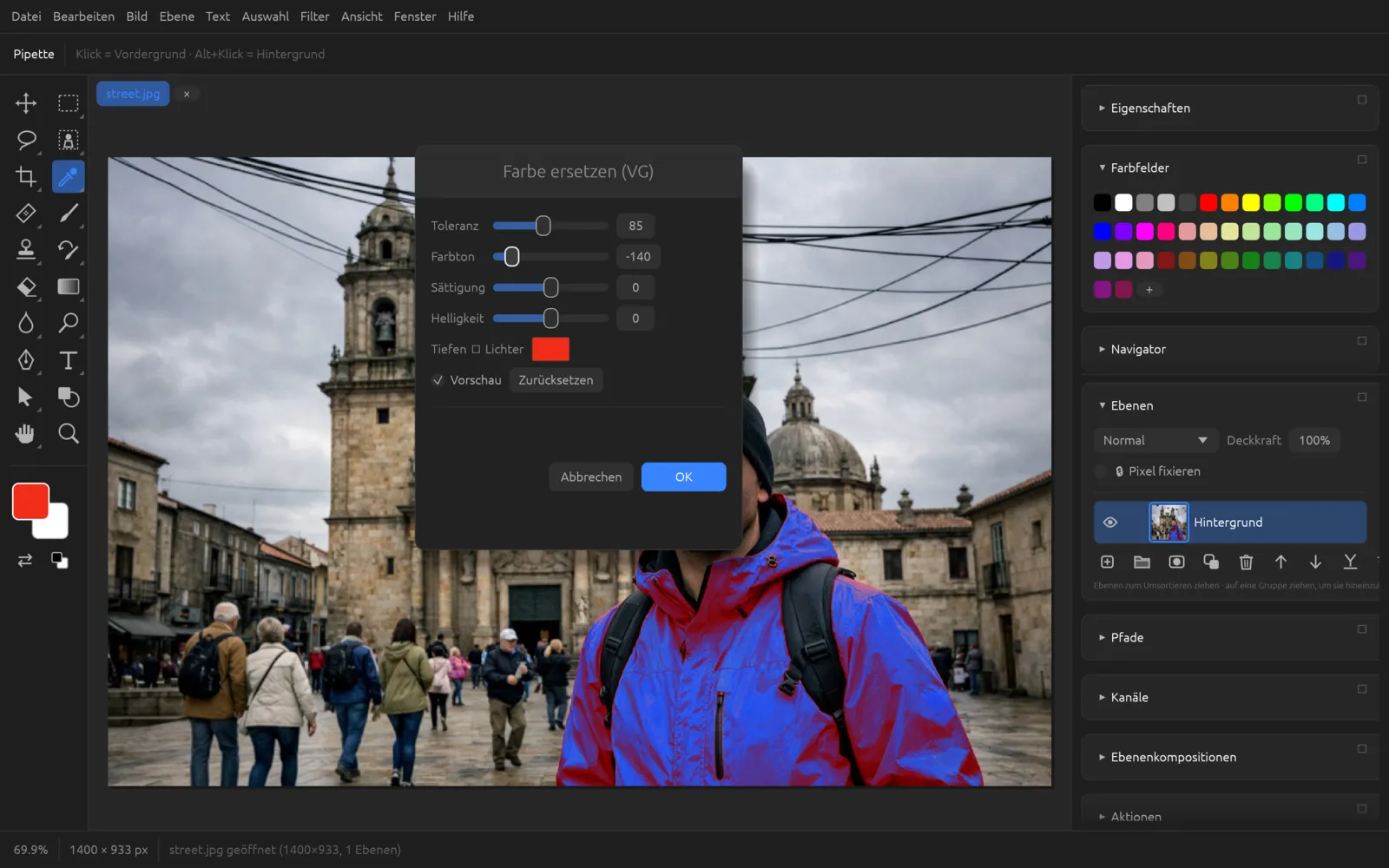
Task: Select the Lasso tool
Action: click(26, 140)
